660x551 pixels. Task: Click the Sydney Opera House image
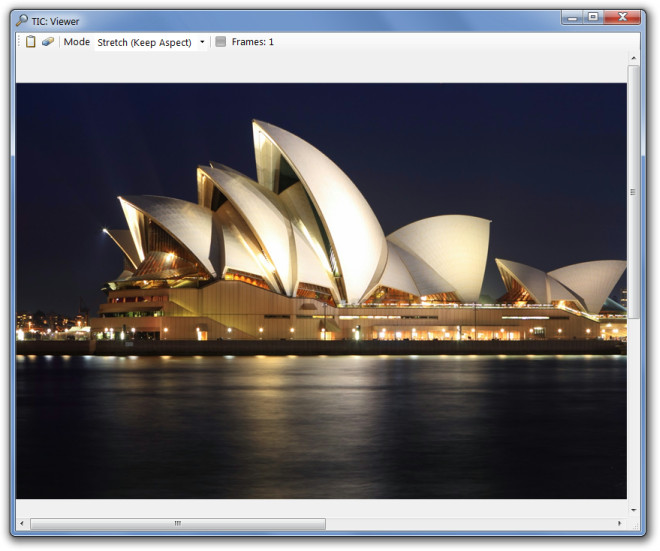tap(321, 291)
